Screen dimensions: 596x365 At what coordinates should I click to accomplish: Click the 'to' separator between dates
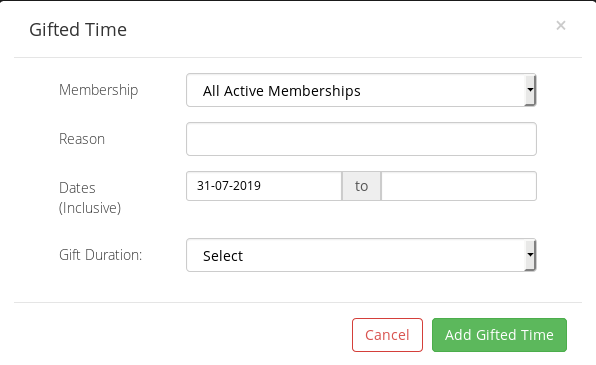[x=361, y=186]
